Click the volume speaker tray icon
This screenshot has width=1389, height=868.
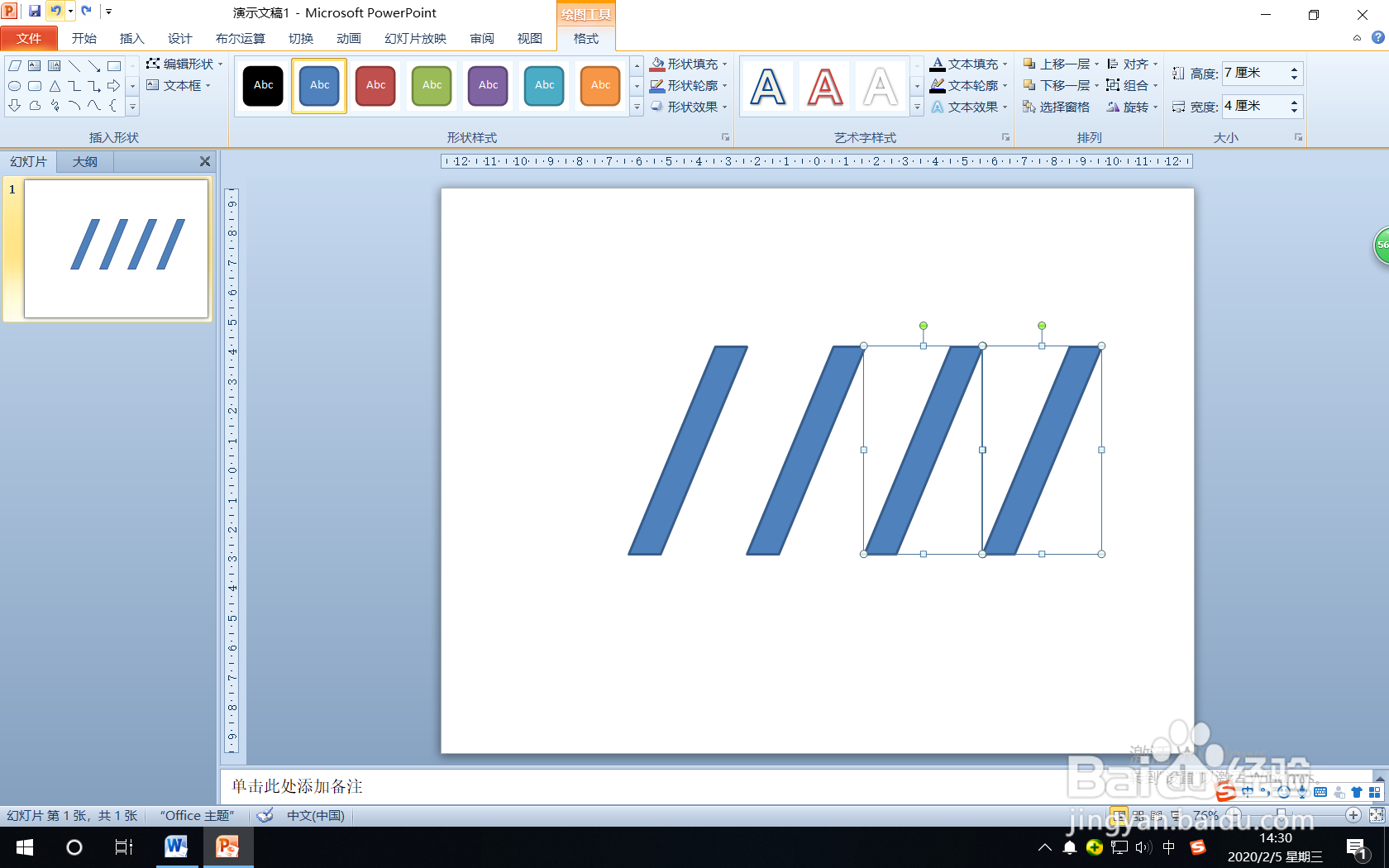(1143, 847)
